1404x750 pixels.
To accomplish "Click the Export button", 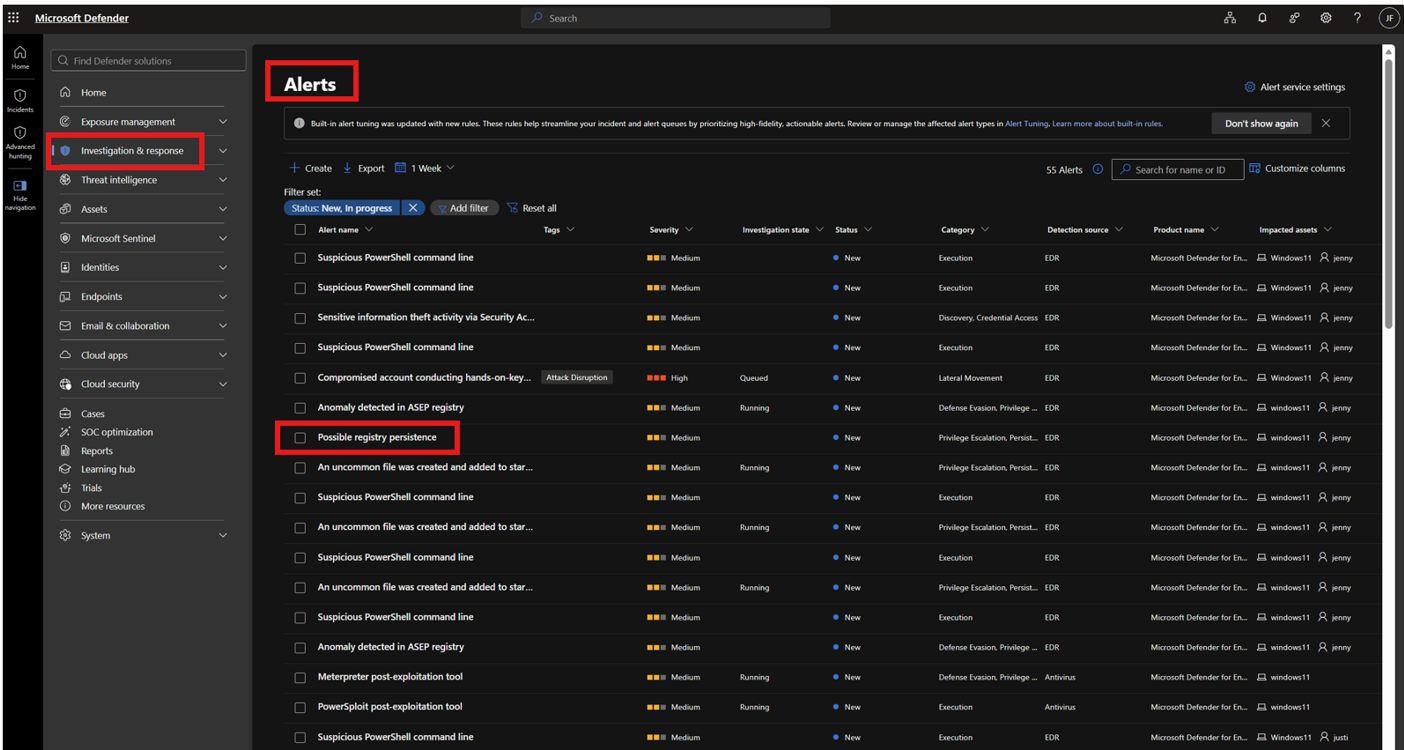I will click(363, 168).
